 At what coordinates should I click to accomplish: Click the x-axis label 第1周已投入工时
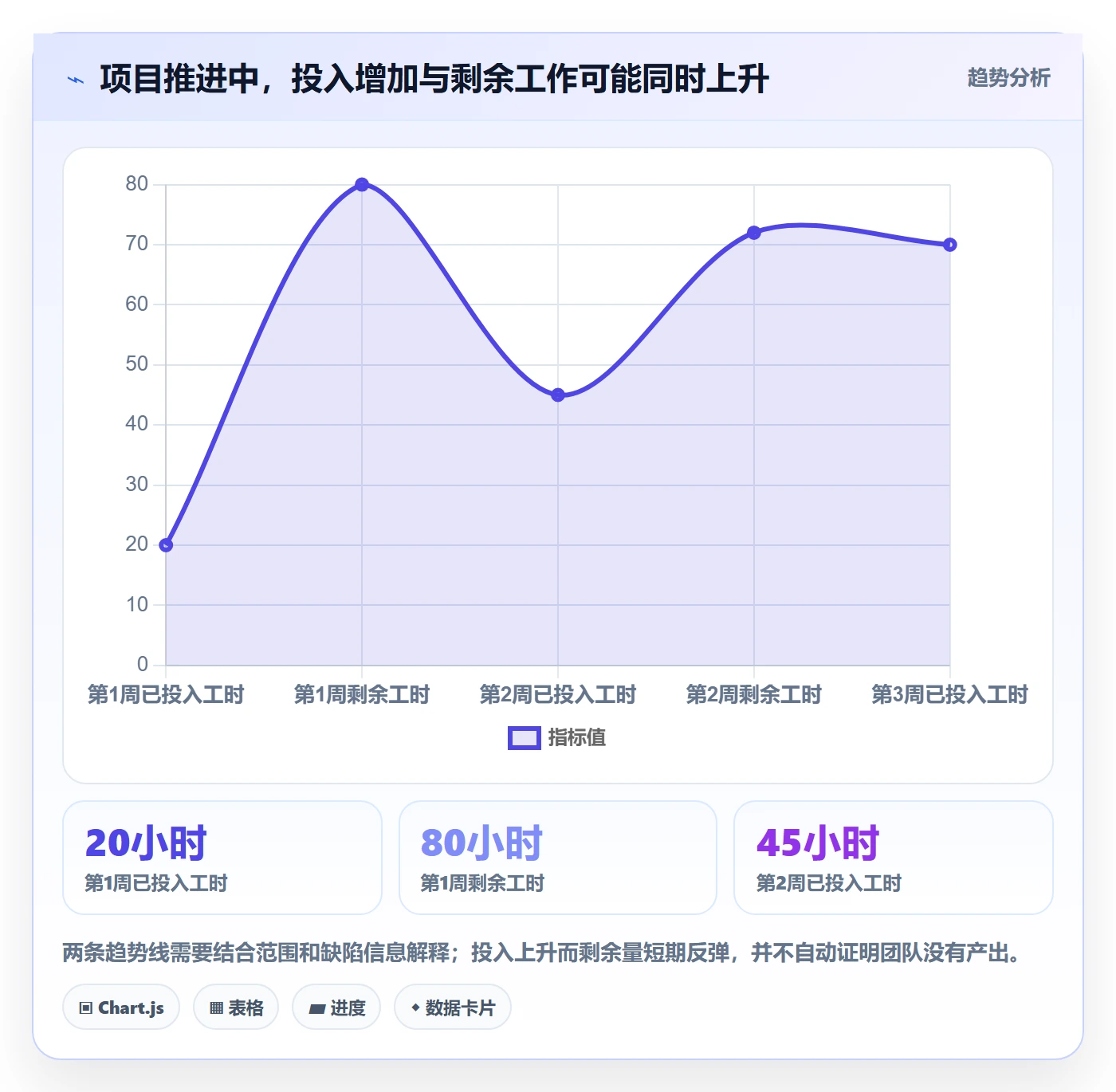click(166, 695)
